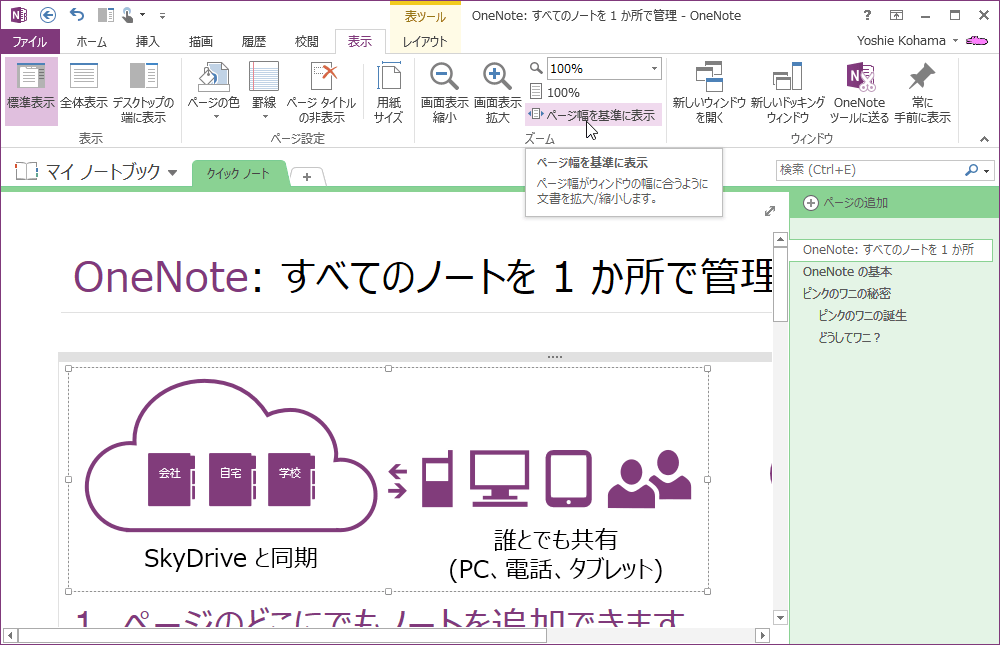Click the vertical scrollbar down arrow
Viewport: 1000px width, 645px height.
[x=780, y=617]
